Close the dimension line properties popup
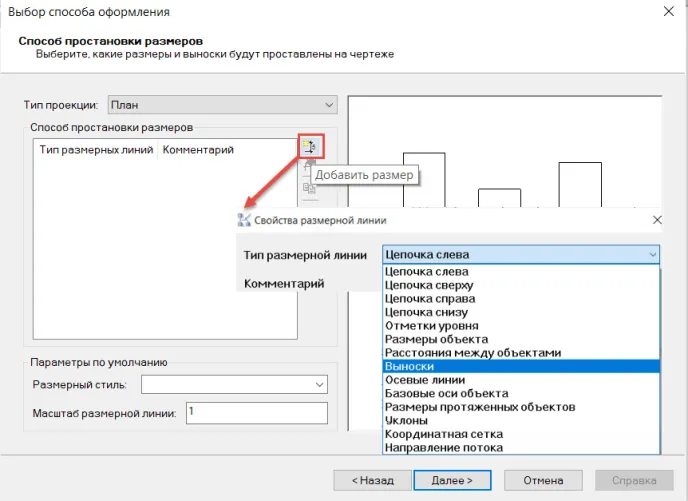This screenshot has width=688, height=501. [x=657, y=220]
